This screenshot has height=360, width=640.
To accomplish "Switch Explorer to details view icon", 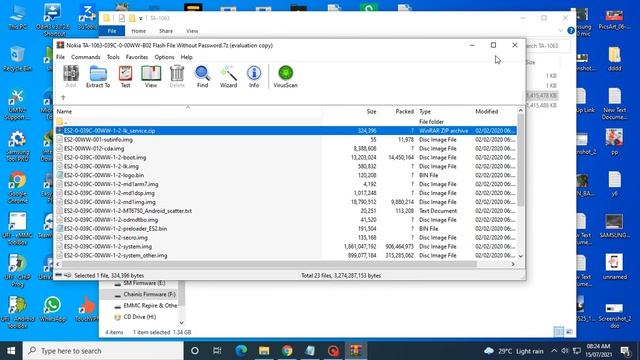I will [x=558, y=331].
